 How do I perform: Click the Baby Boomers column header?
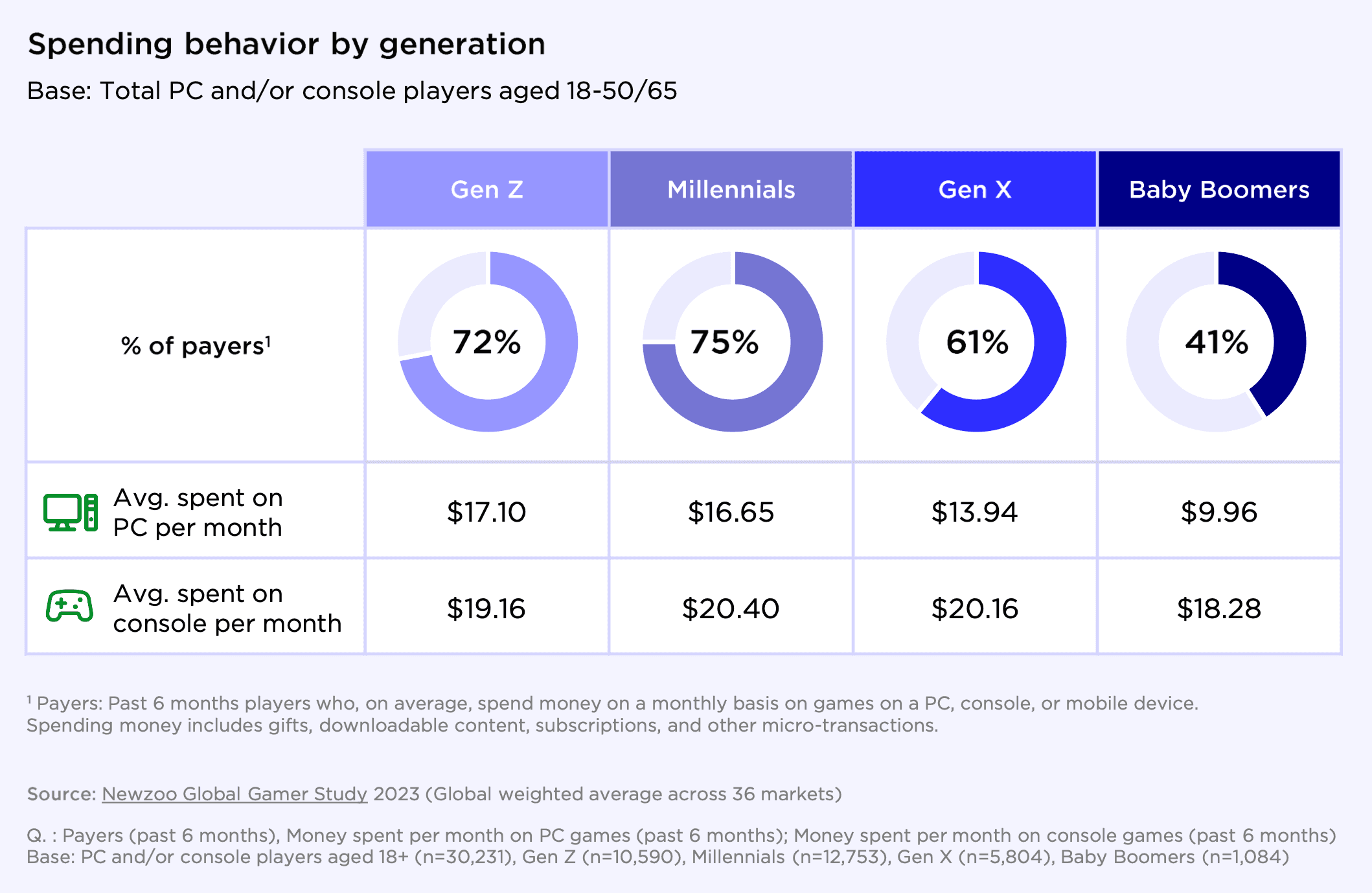coord(1219,189)
